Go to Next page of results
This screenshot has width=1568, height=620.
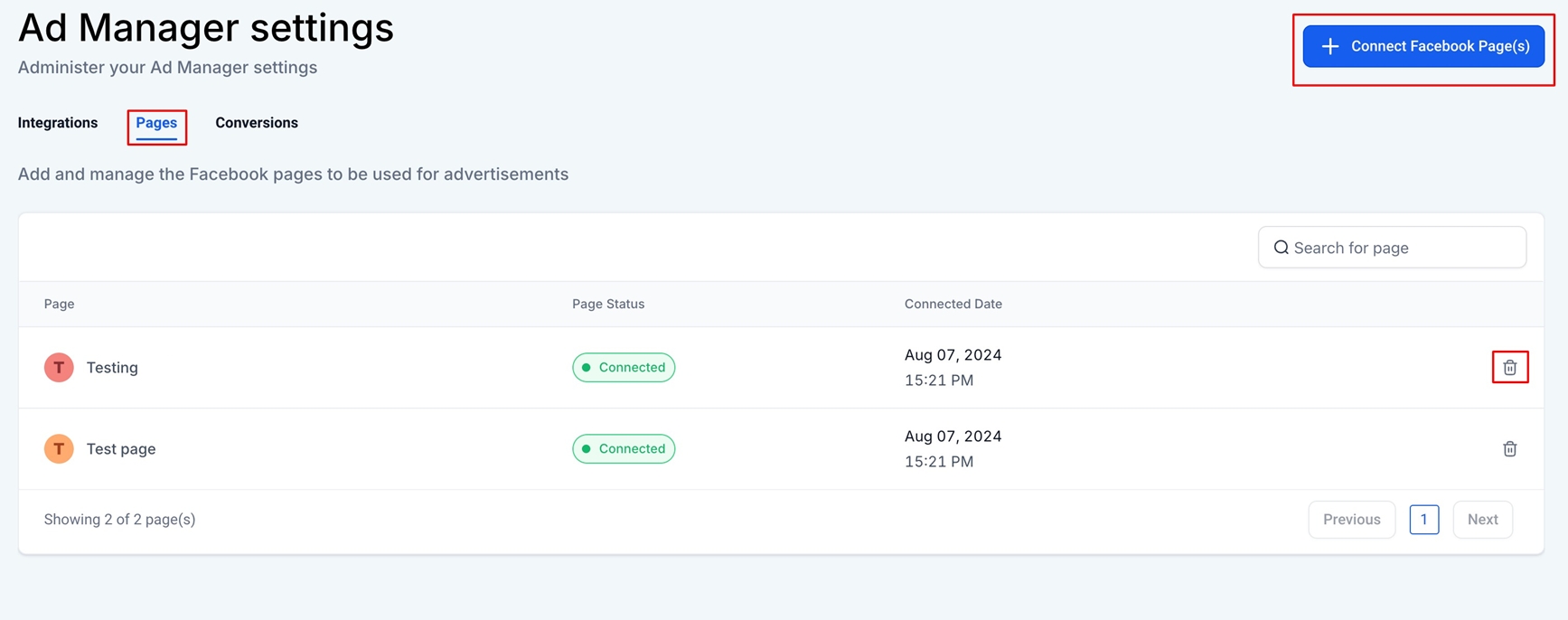click(1482, 520)
